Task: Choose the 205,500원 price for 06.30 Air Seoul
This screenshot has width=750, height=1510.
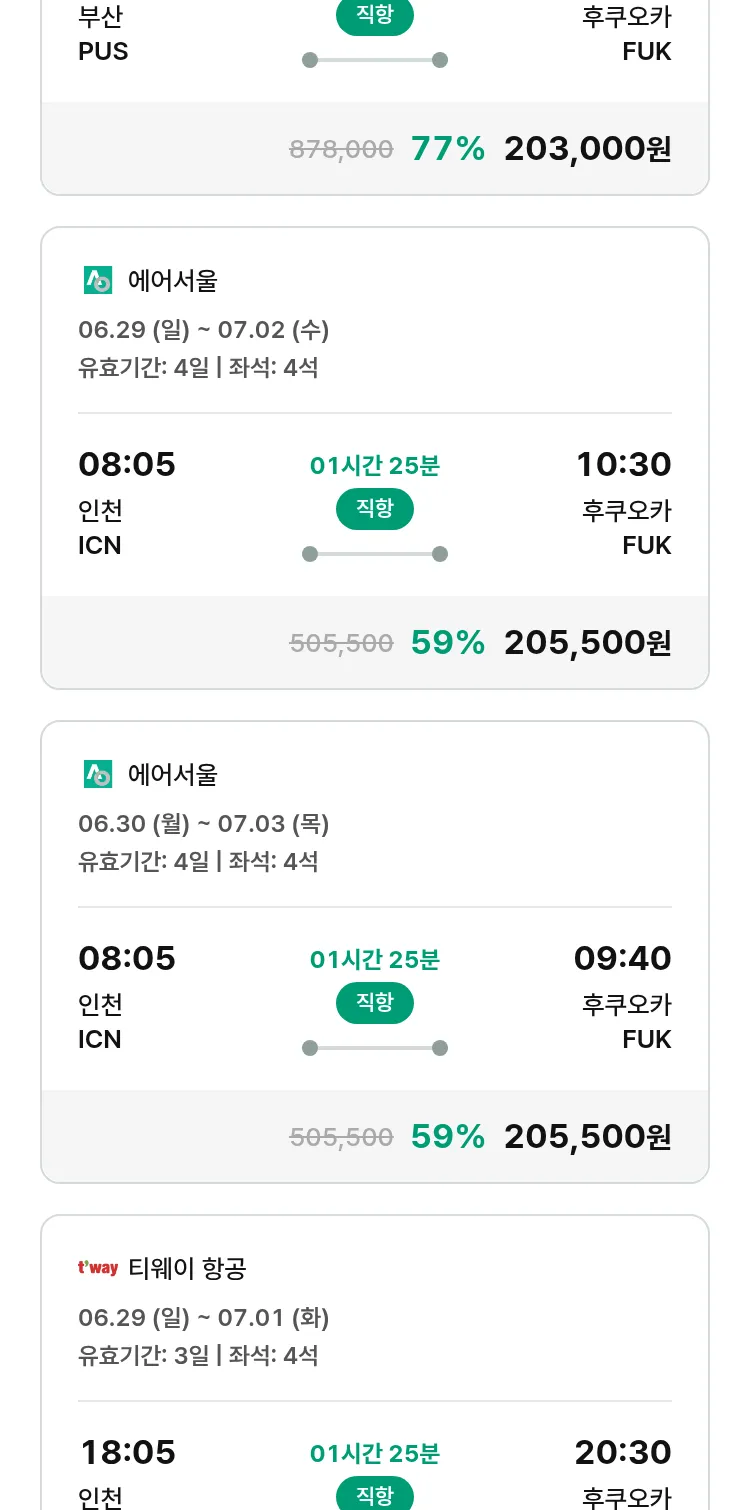Action: (x=588, y=1137)
